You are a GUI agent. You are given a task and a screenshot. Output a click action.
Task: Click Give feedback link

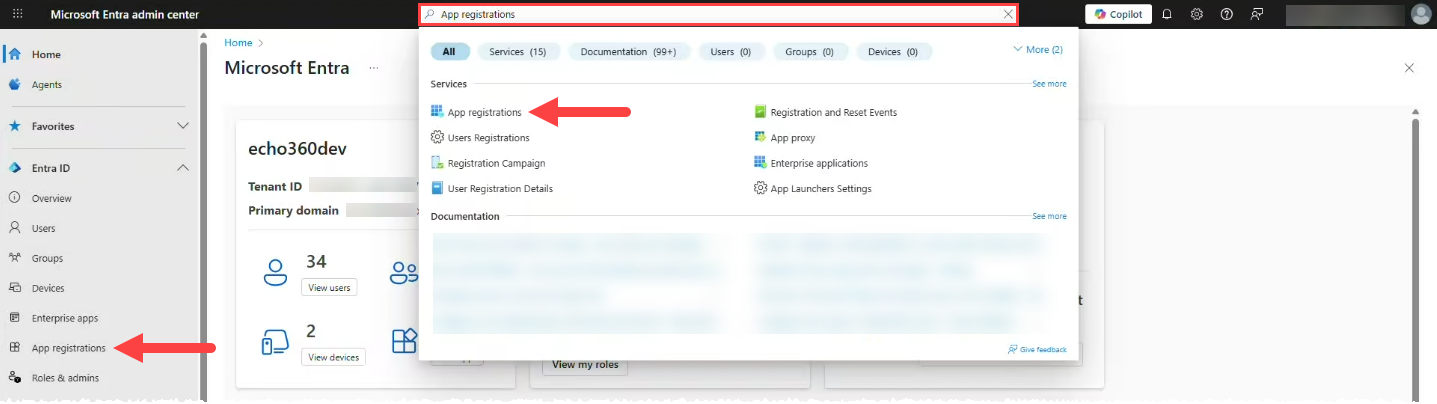tap(1037, 349)
